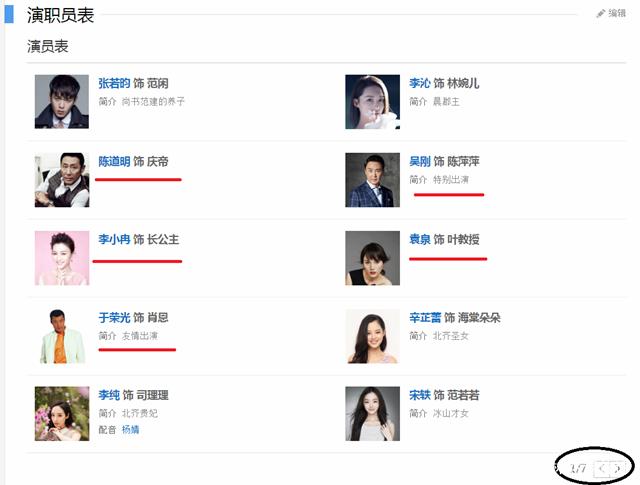This screenshot has height=485, width=640.
Task: Click 辛芷蕾 name link
Action: coord(425,318)
